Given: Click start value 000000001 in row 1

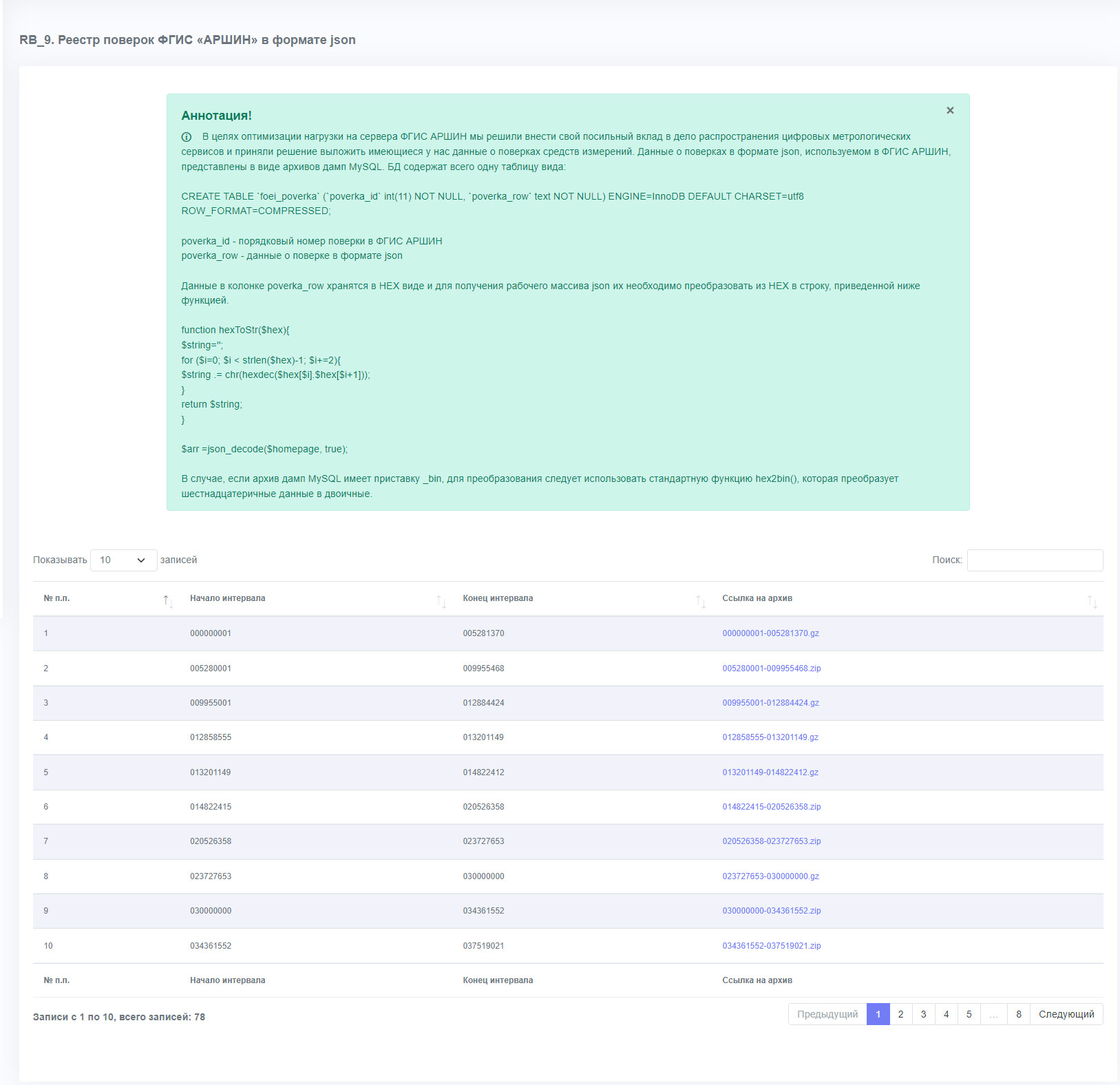Looking at the screenshot, I should pyautogui.click(x=211, y=633).
